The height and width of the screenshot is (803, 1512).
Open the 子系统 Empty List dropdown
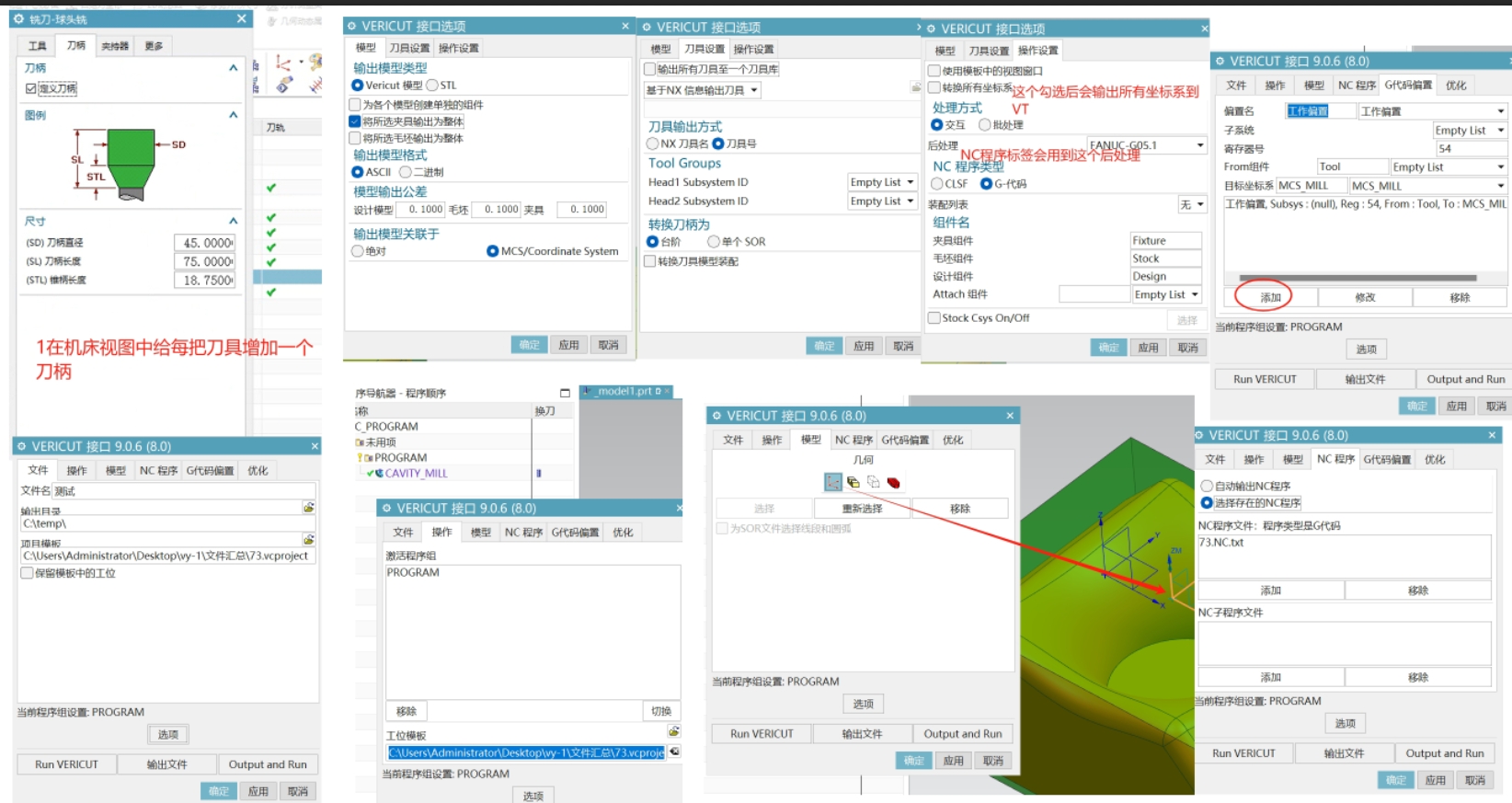[x=1470, y=131]
